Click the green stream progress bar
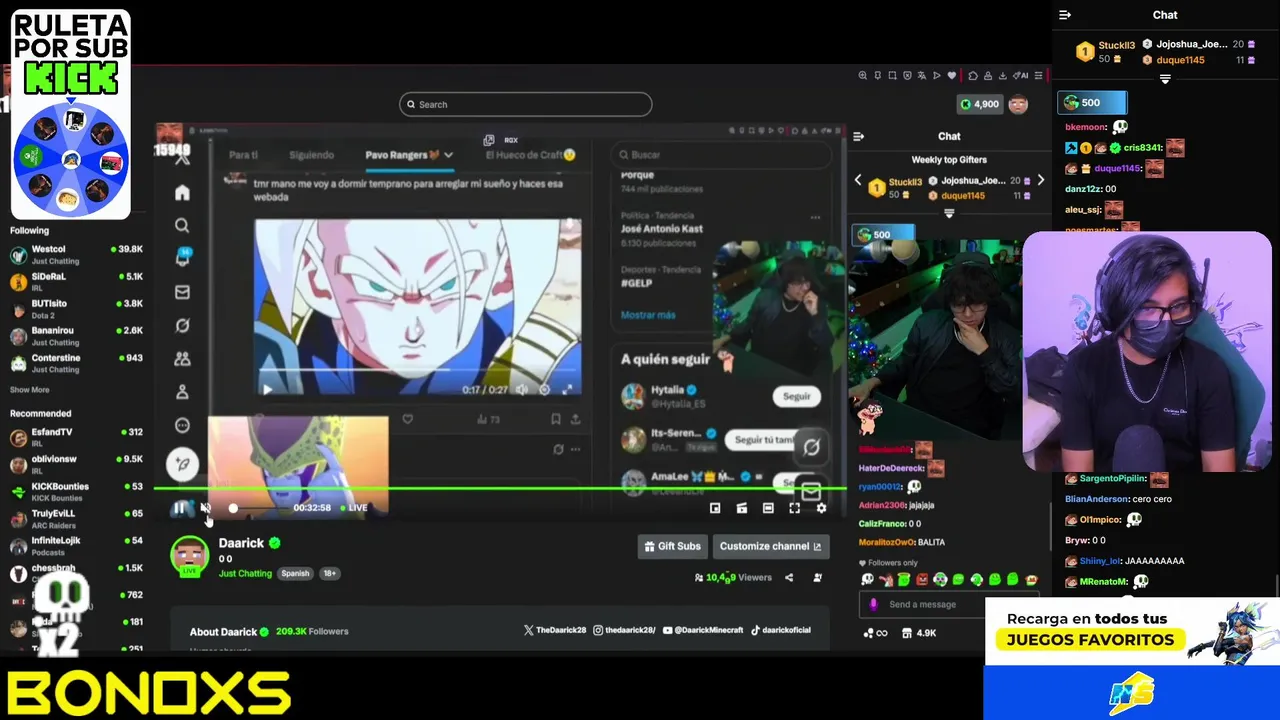 [500, 489]
